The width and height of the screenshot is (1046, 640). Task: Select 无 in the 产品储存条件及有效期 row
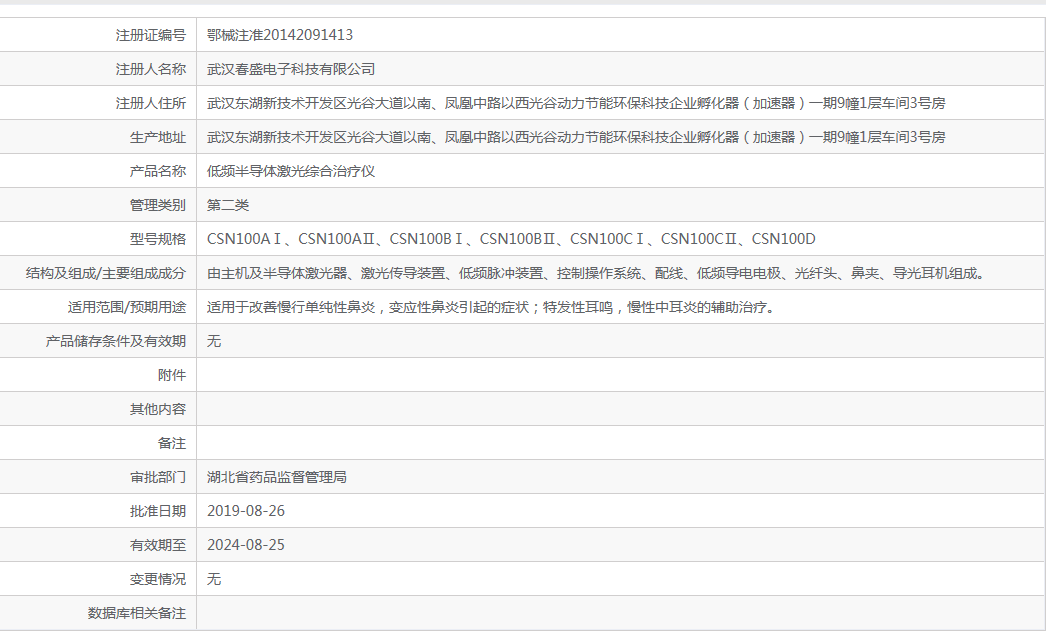click(x=213, y=342)
